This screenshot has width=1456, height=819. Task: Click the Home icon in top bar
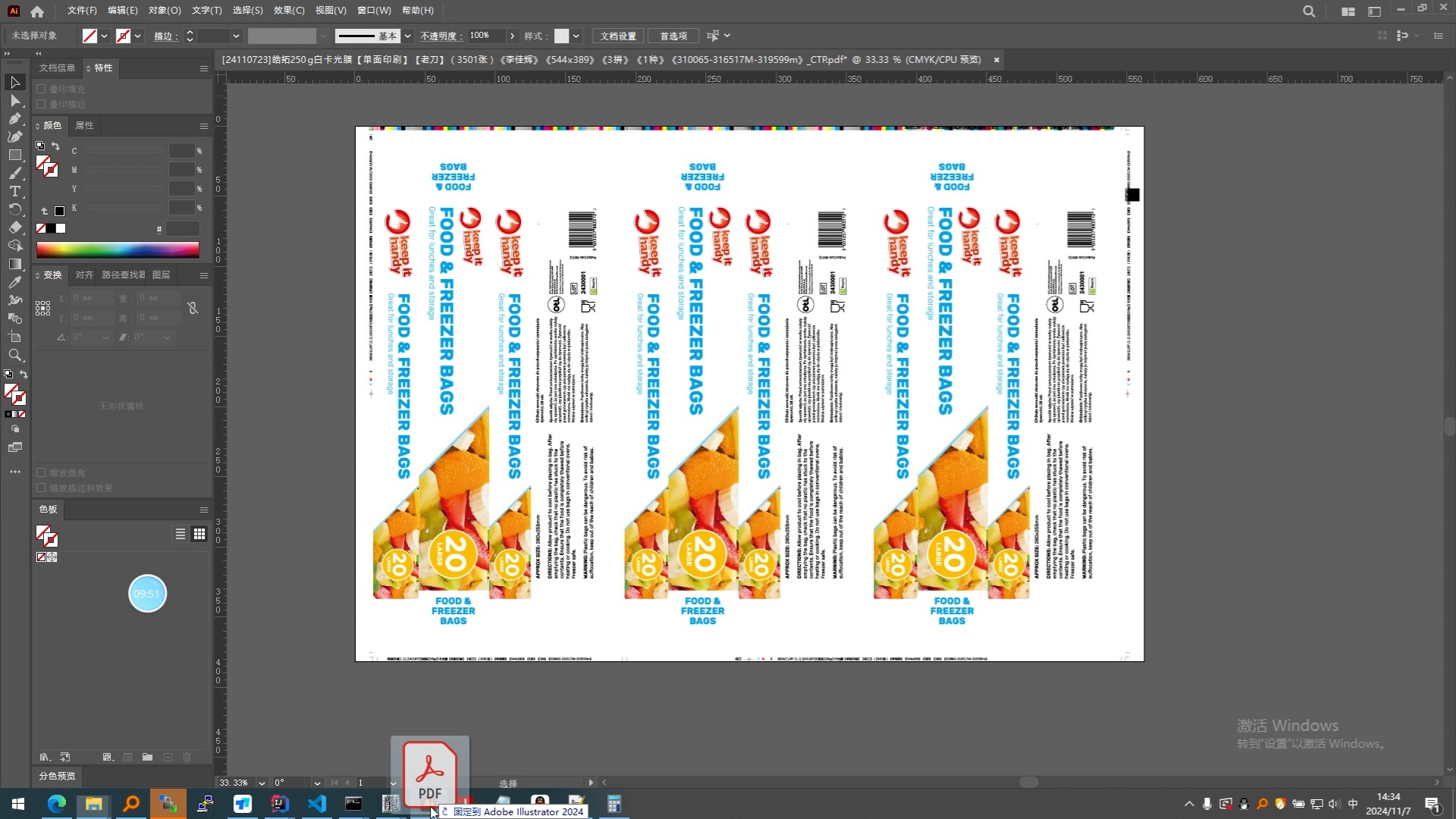click(x=37, y=11)
